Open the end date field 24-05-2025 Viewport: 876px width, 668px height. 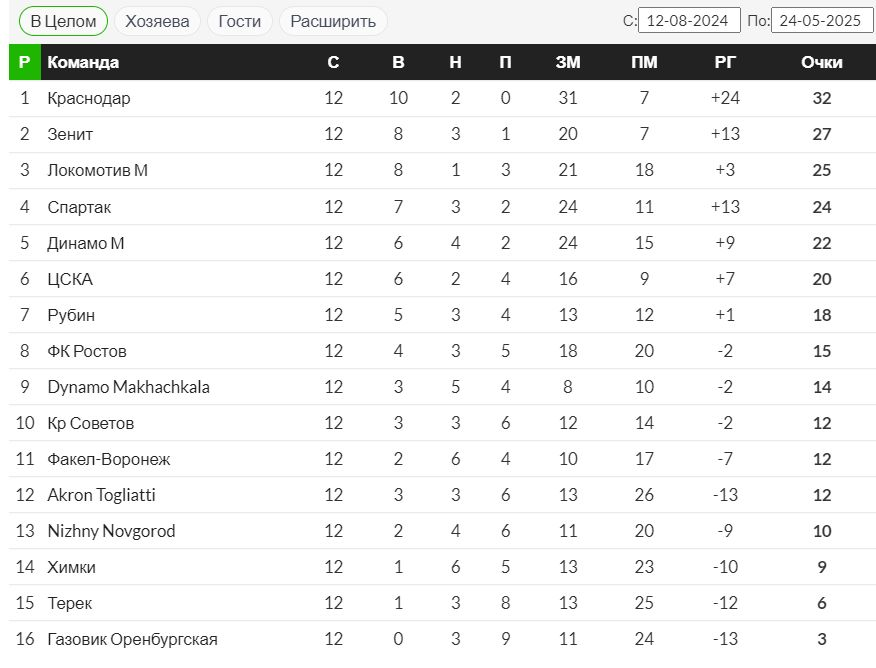822,21
